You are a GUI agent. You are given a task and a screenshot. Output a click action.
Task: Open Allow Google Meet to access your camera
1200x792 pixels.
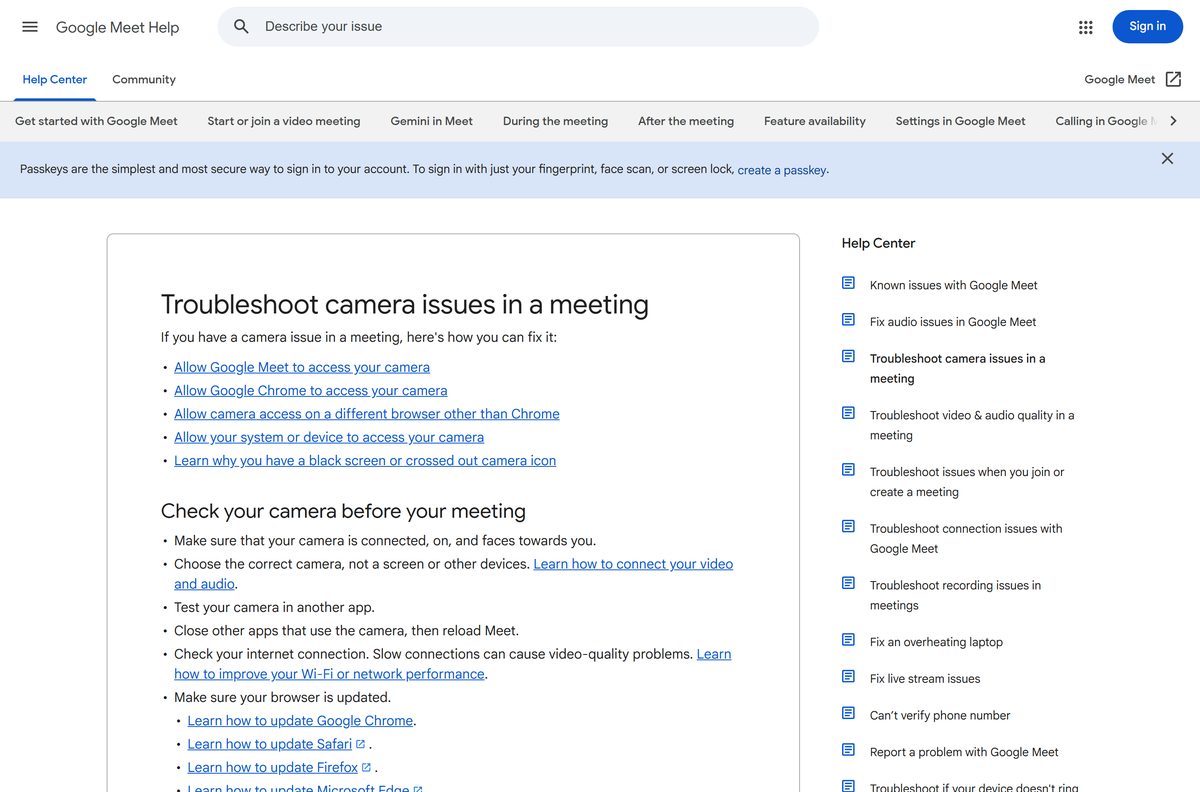click(x=302, y=367)
